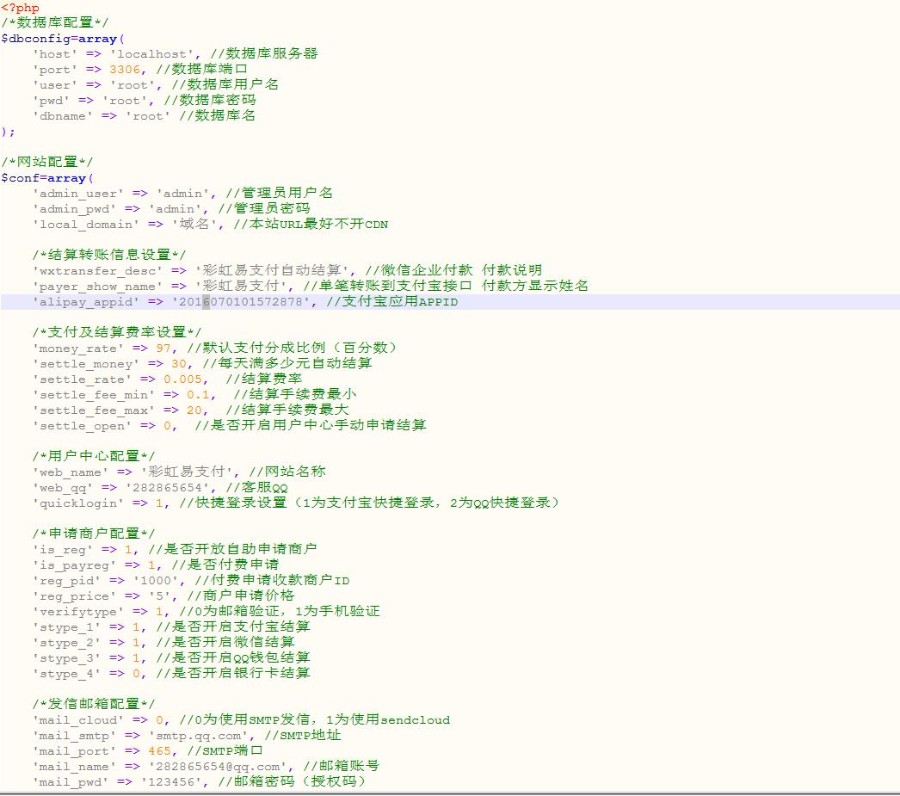Screen dimensions: 900x796
Task: Click the mail_smtp value smtp.qq.com
Action: [198, 736]
